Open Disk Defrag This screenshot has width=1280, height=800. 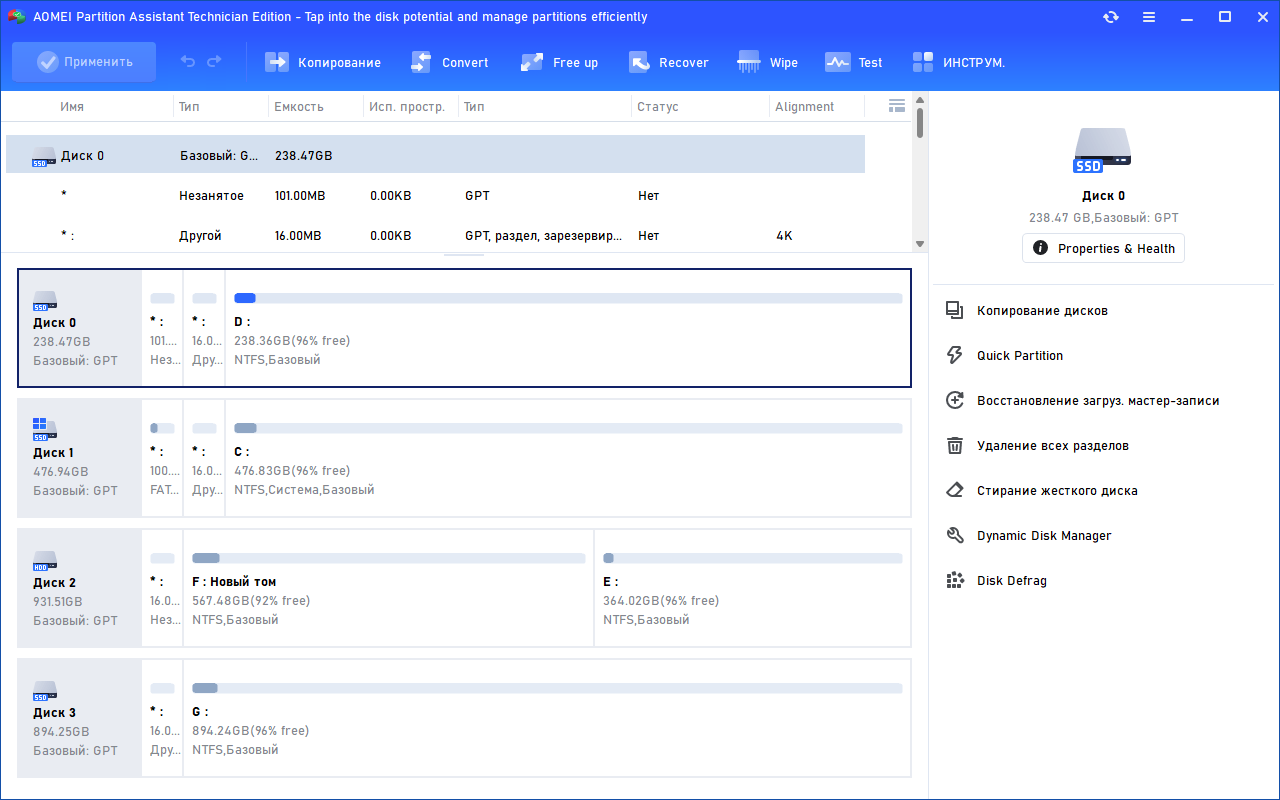coord(1012,581)
